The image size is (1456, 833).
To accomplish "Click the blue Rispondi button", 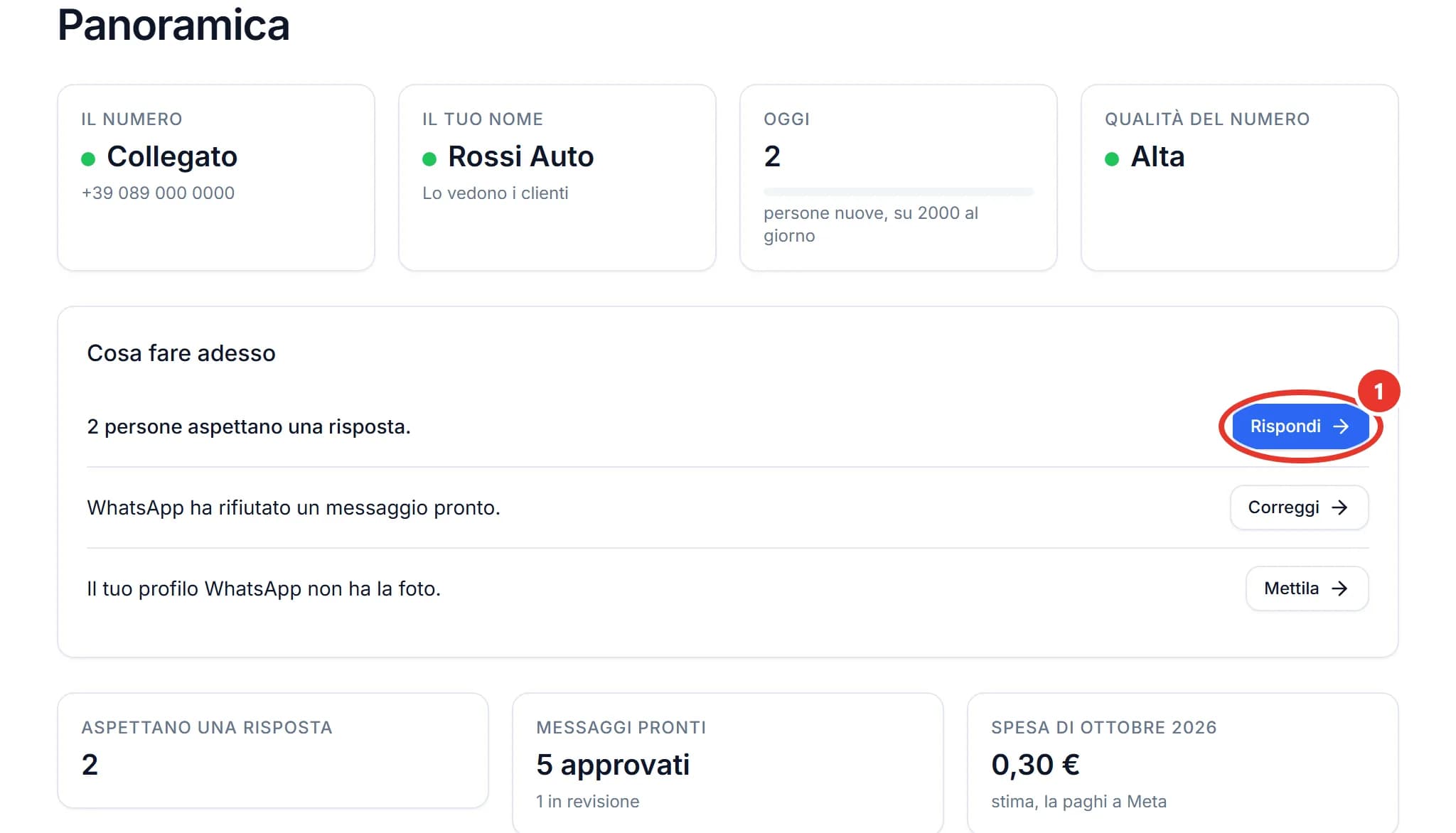I will (x=1300, y=426).
